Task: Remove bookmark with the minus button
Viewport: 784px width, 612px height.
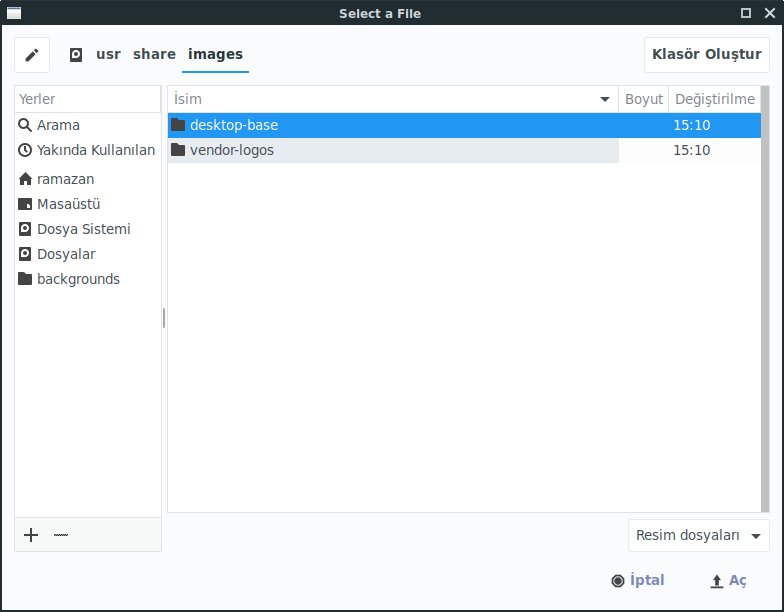Action: pos(61,535)
